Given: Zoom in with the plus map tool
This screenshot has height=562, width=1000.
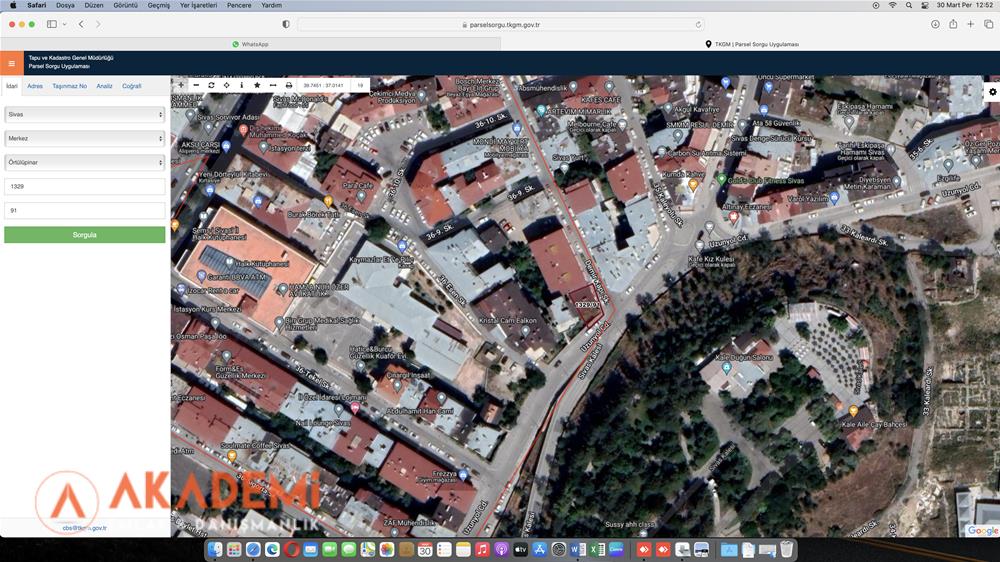Looking at the screenshot, I should coord(181,86).
